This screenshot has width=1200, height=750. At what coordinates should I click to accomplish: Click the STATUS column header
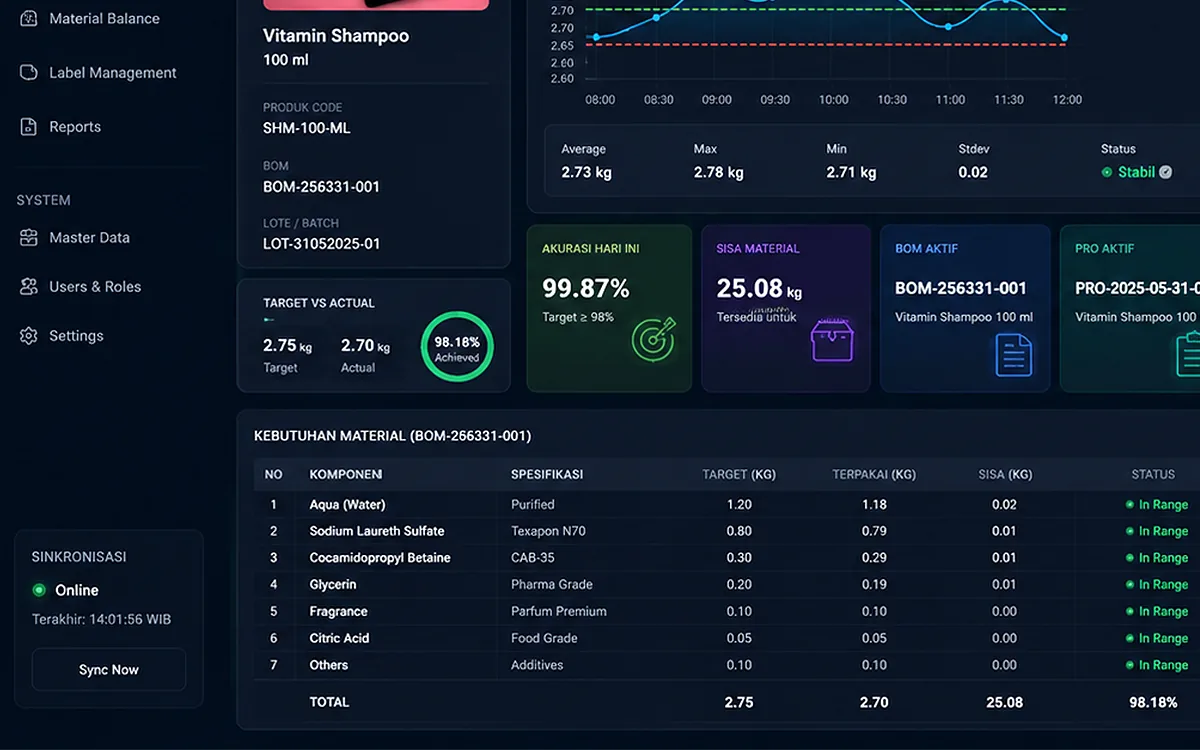coord(1153,475)
